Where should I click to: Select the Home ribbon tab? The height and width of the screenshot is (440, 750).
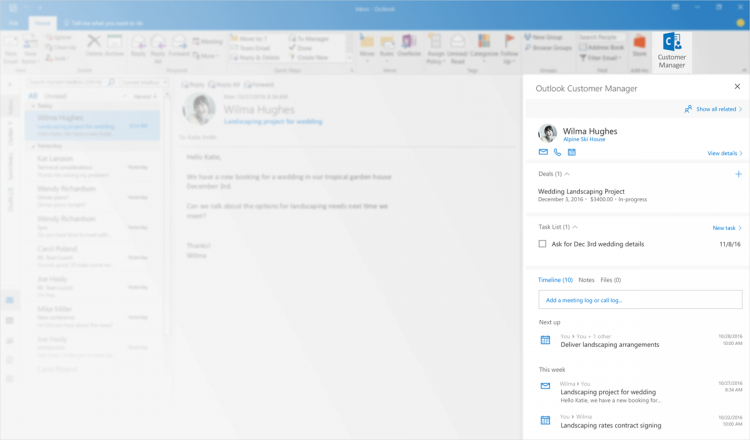click(42, 23)
